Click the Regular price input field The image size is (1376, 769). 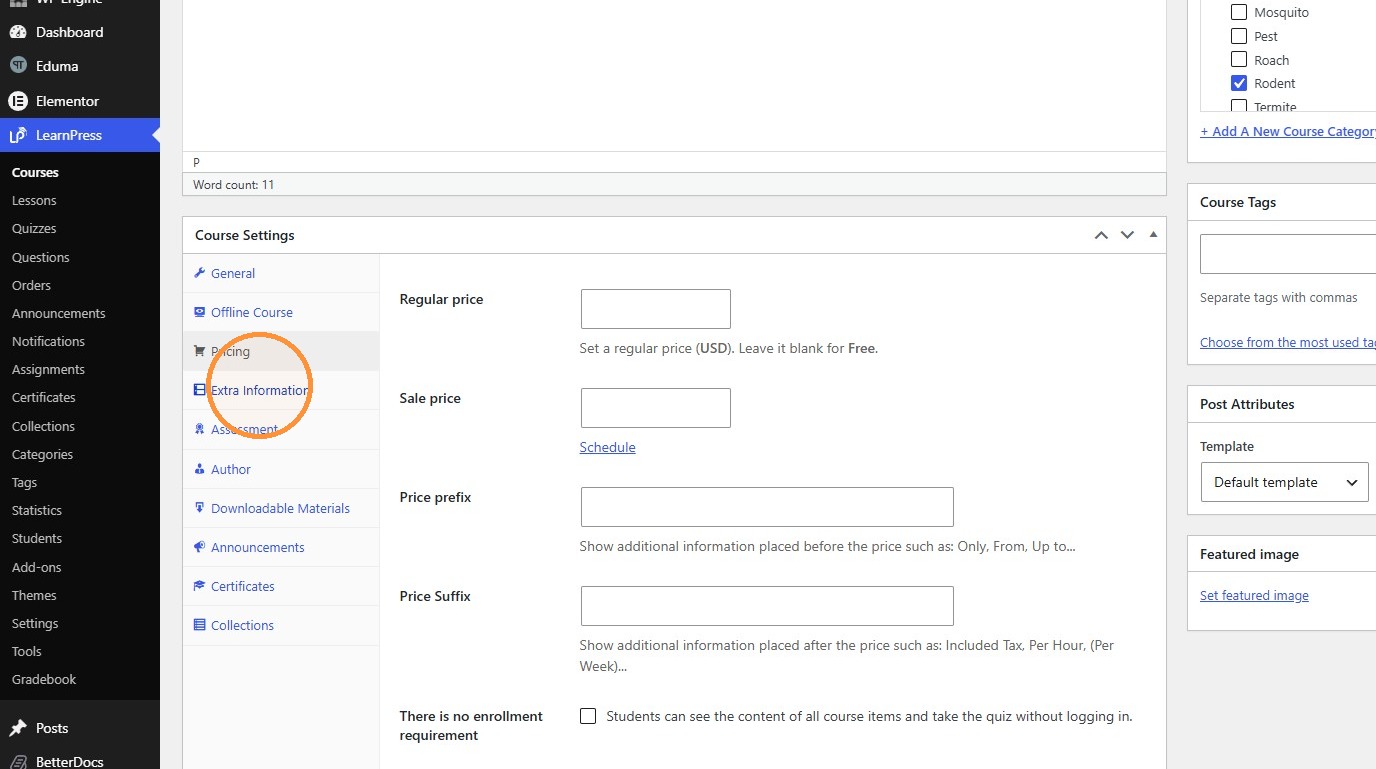(656, 309)
